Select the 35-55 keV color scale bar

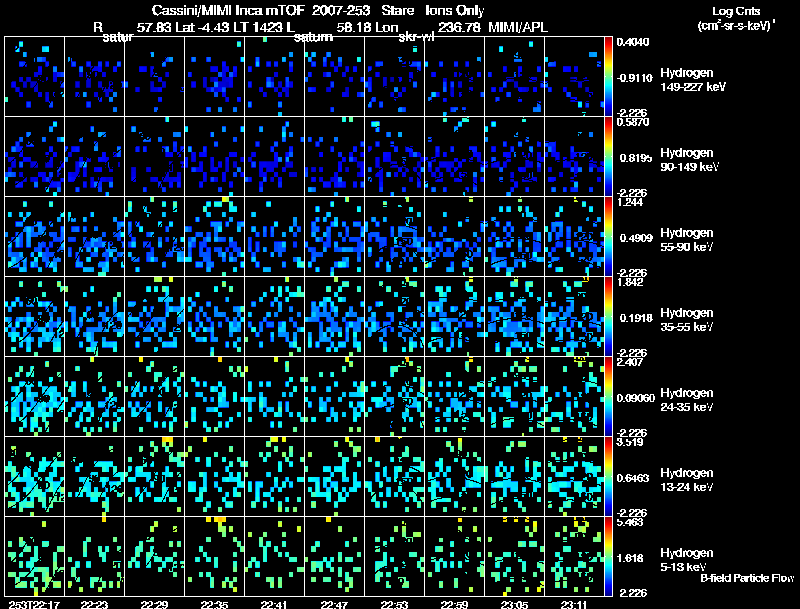click(x=608, y=317)
